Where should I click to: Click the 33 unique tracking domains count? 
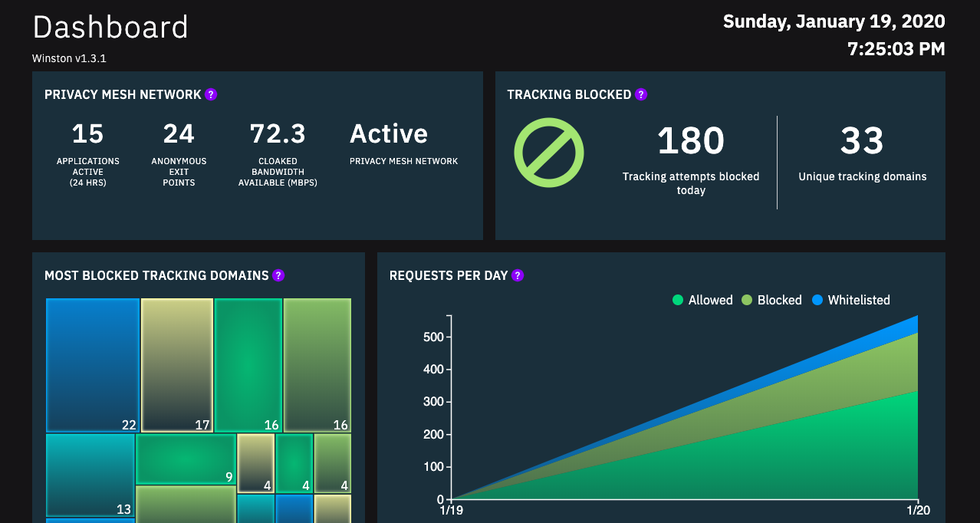coord(862,141)
